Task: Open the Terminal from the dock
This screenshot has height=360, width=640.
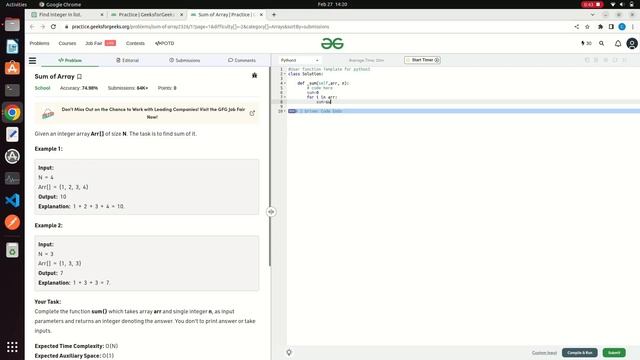Action: coord(12,90)
